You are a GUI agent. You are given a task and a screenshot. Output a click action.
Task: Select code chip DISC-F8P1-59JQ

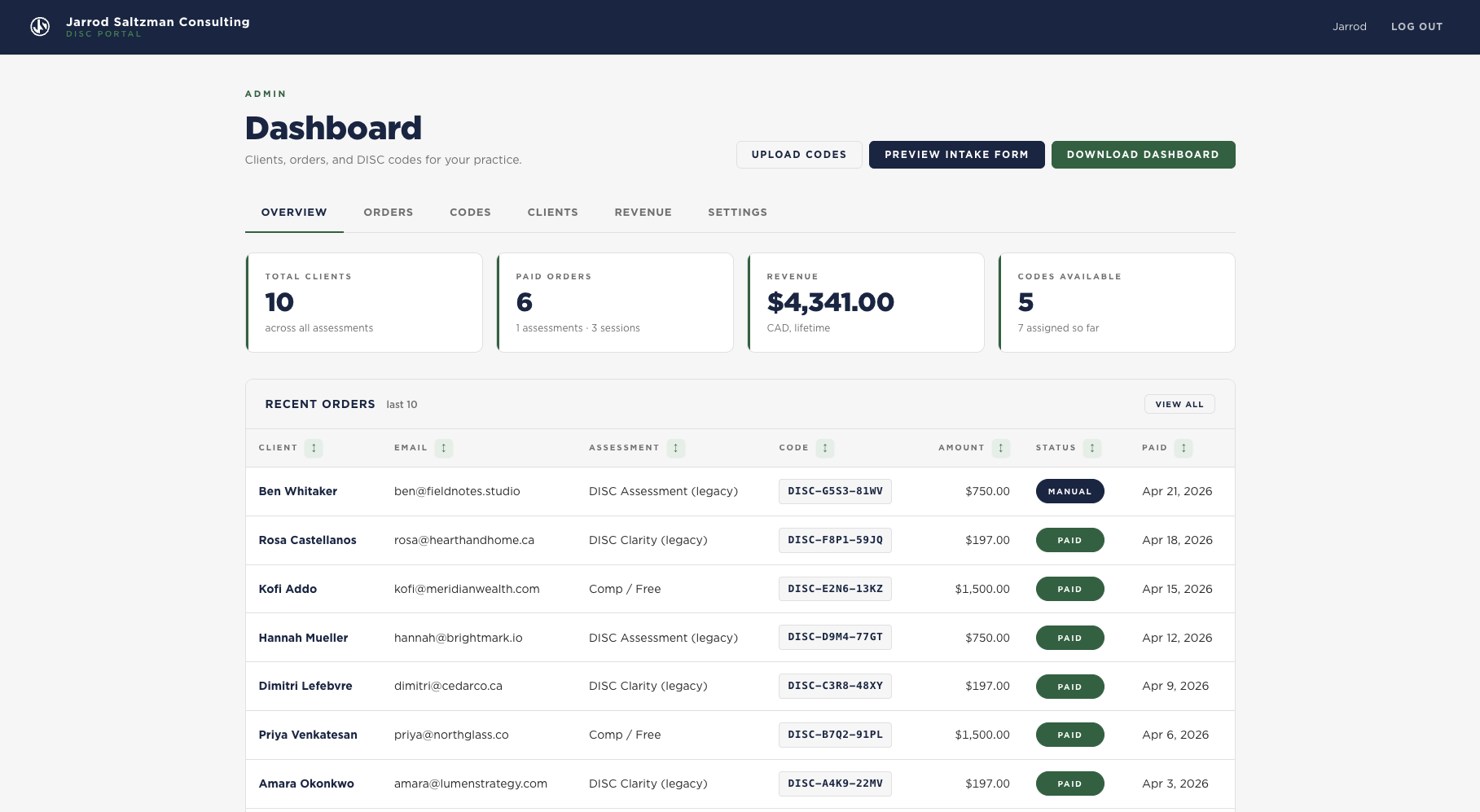coord(835,540)
